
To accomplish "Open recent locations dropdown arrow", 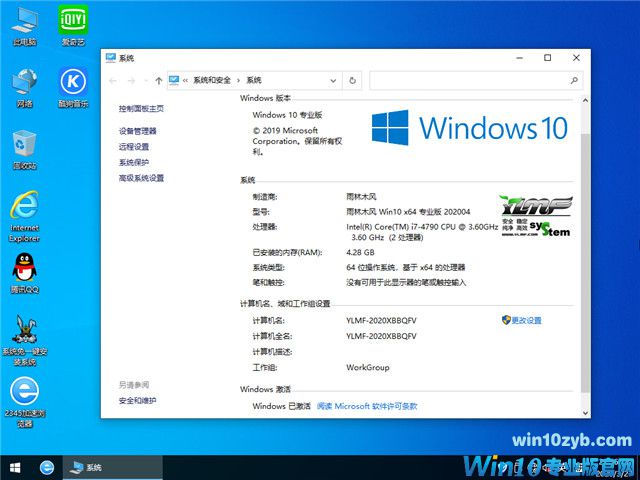I will [x=146, y=81].
